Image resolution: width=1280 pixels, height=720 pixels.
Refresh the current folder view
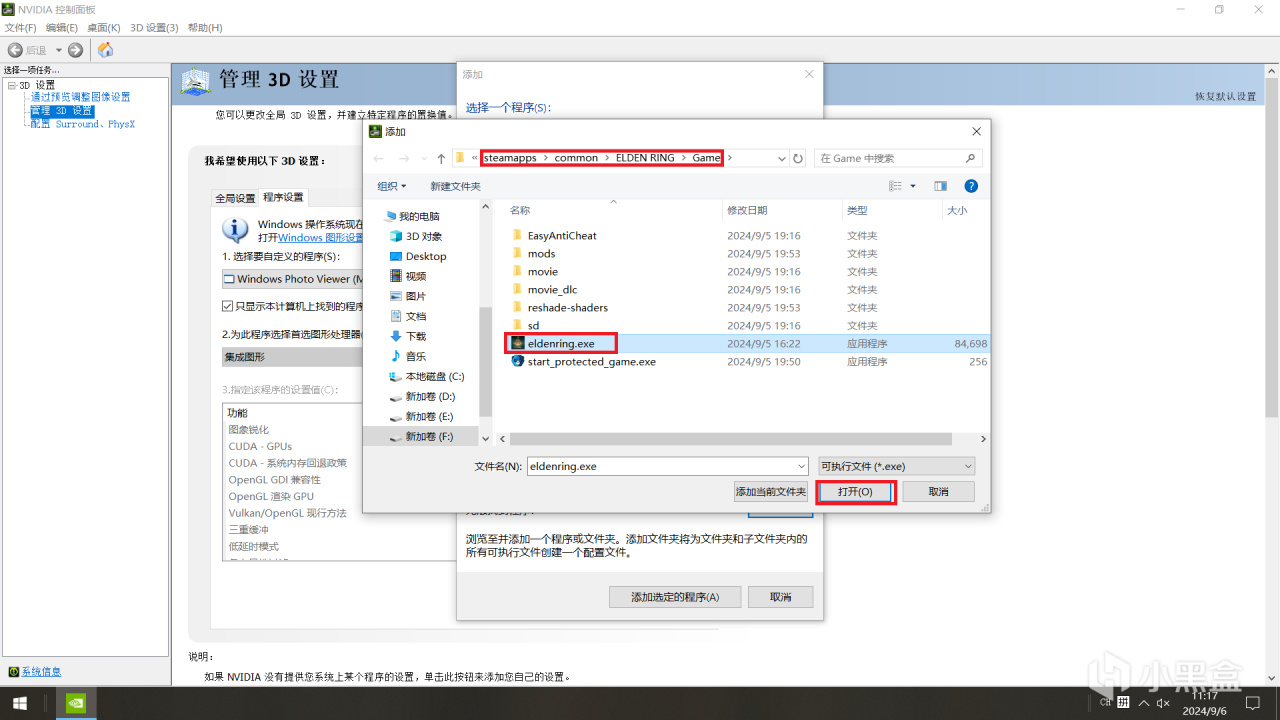pyautogui.click(x=798, y=158)
